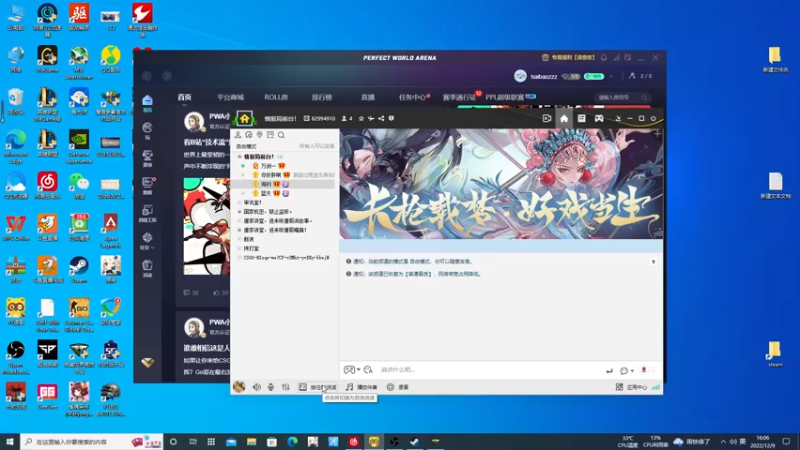Click the font style icon beside chat input
The width and height of the screenshot is (800, 450).
click(368, 370)
